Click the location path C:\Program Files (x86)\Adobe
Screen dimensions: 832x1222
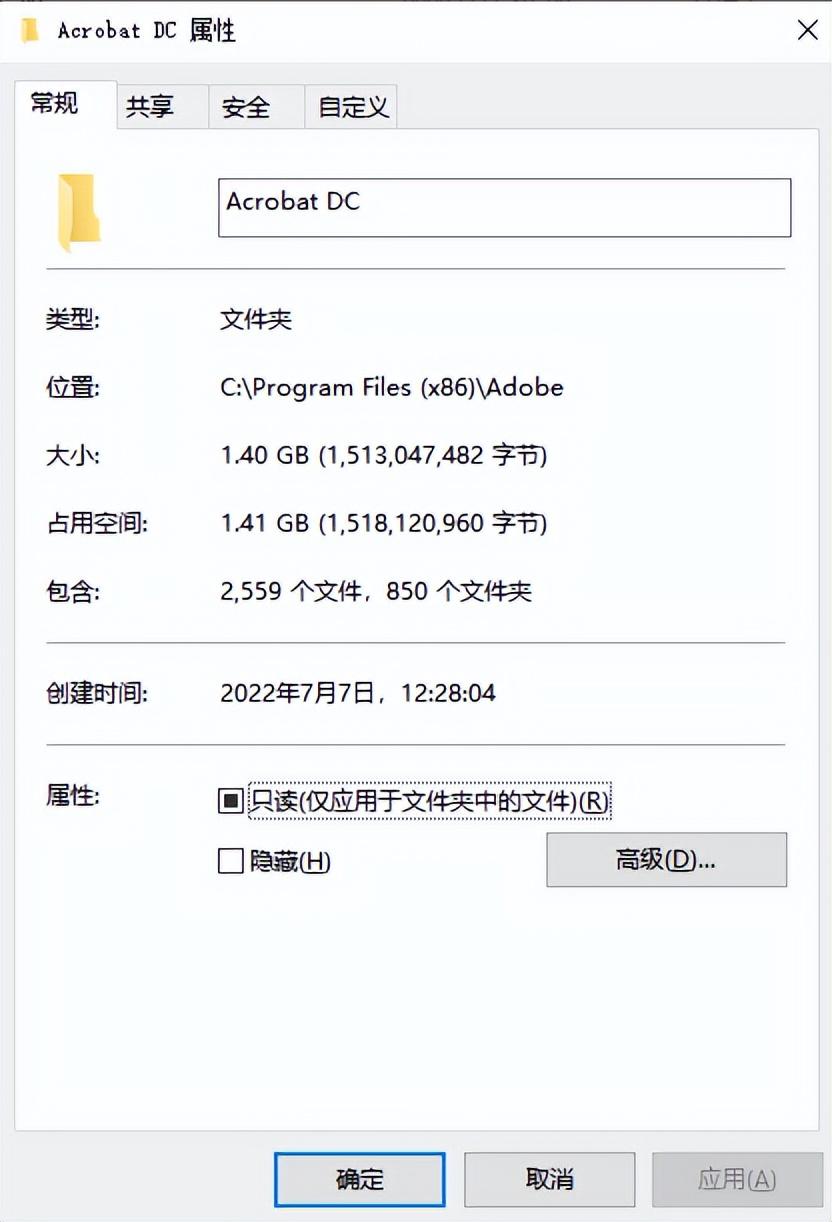pos(392,387)
